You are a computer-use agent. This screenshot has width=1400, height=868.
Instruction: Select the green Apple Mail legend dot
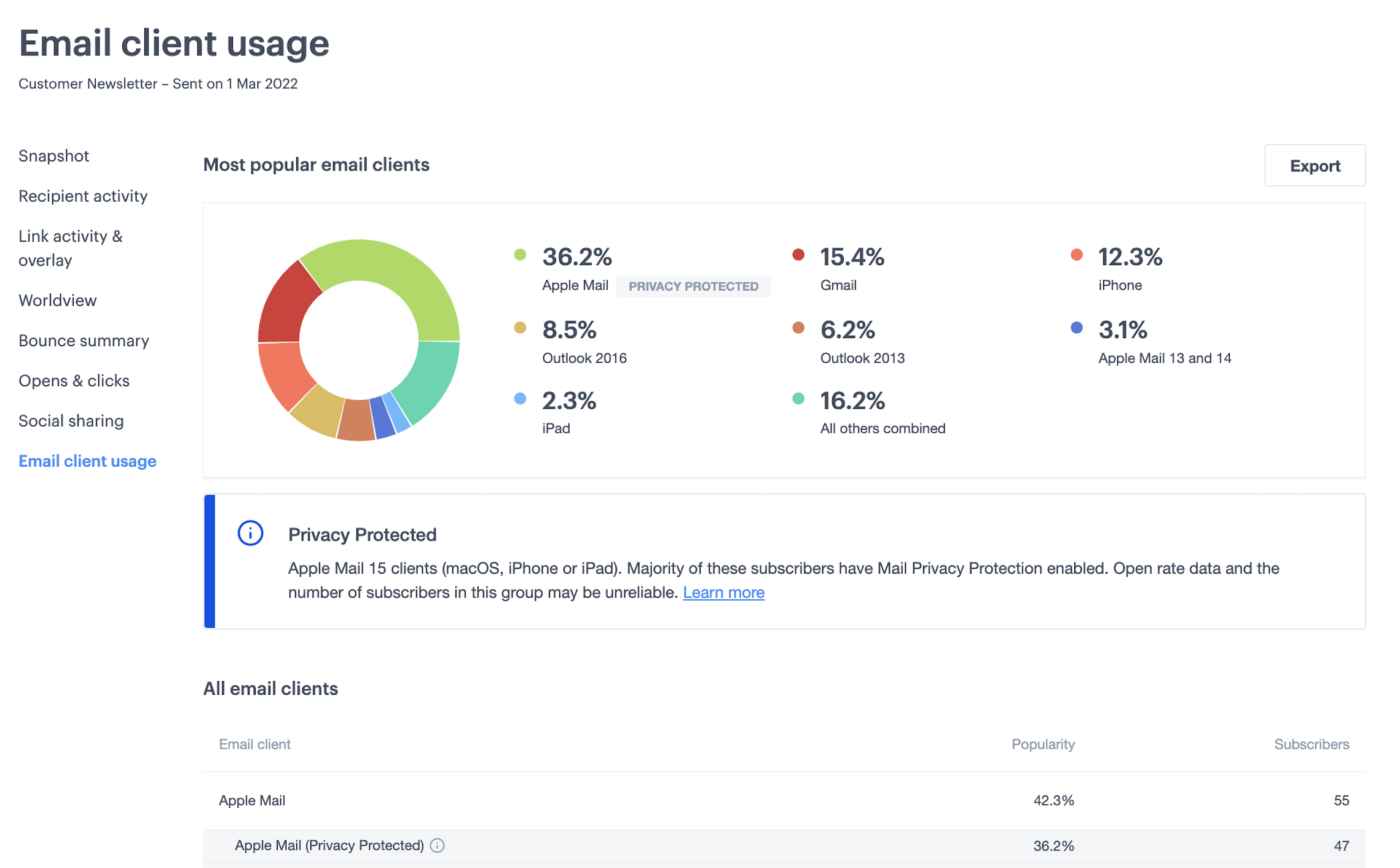[x=519, y=254]
